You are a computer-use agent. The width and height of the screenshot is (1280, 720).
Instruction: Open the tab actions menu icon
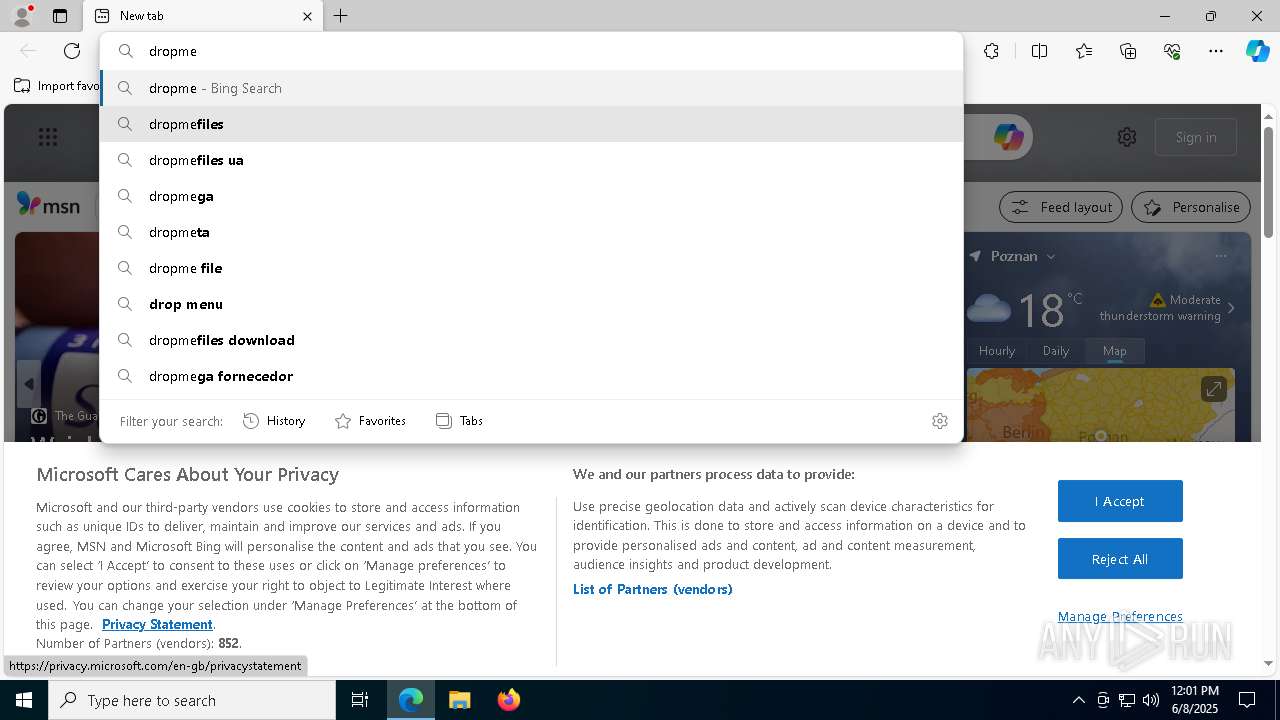coord(60,16)
